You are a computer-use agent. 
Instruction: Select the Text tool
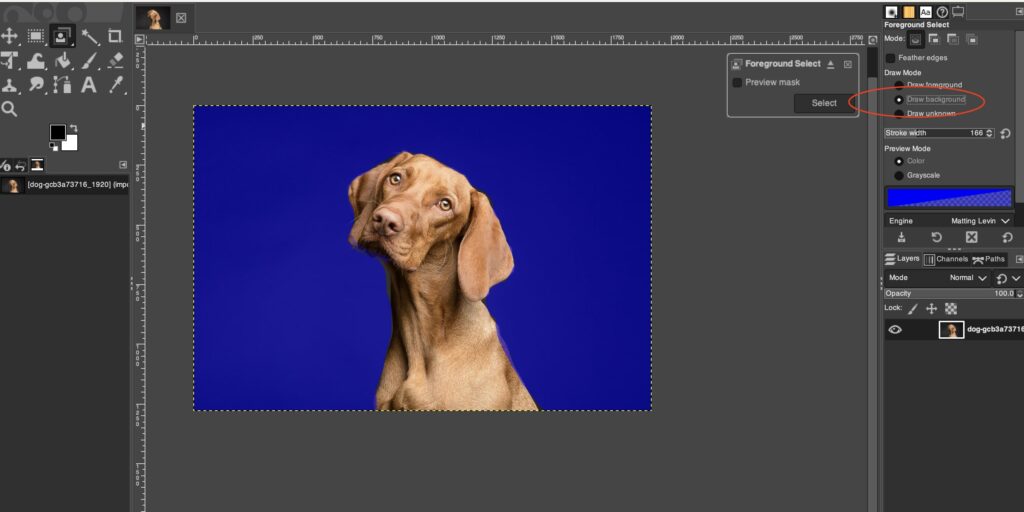[89, 85]
